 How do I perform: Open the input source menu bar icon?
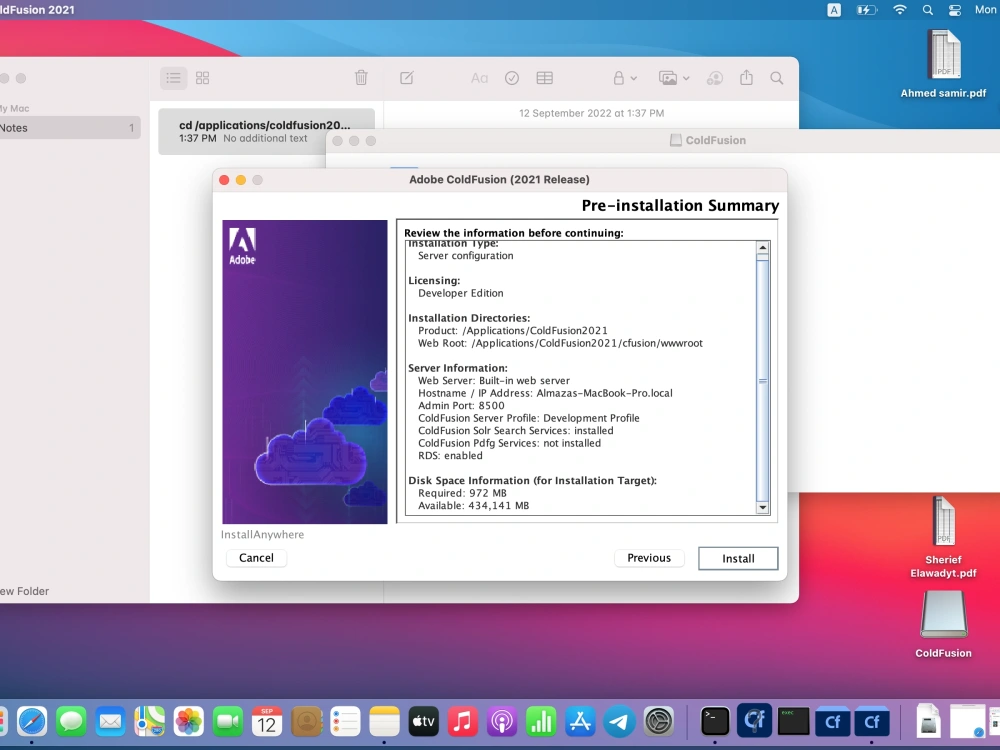(834, 10)
